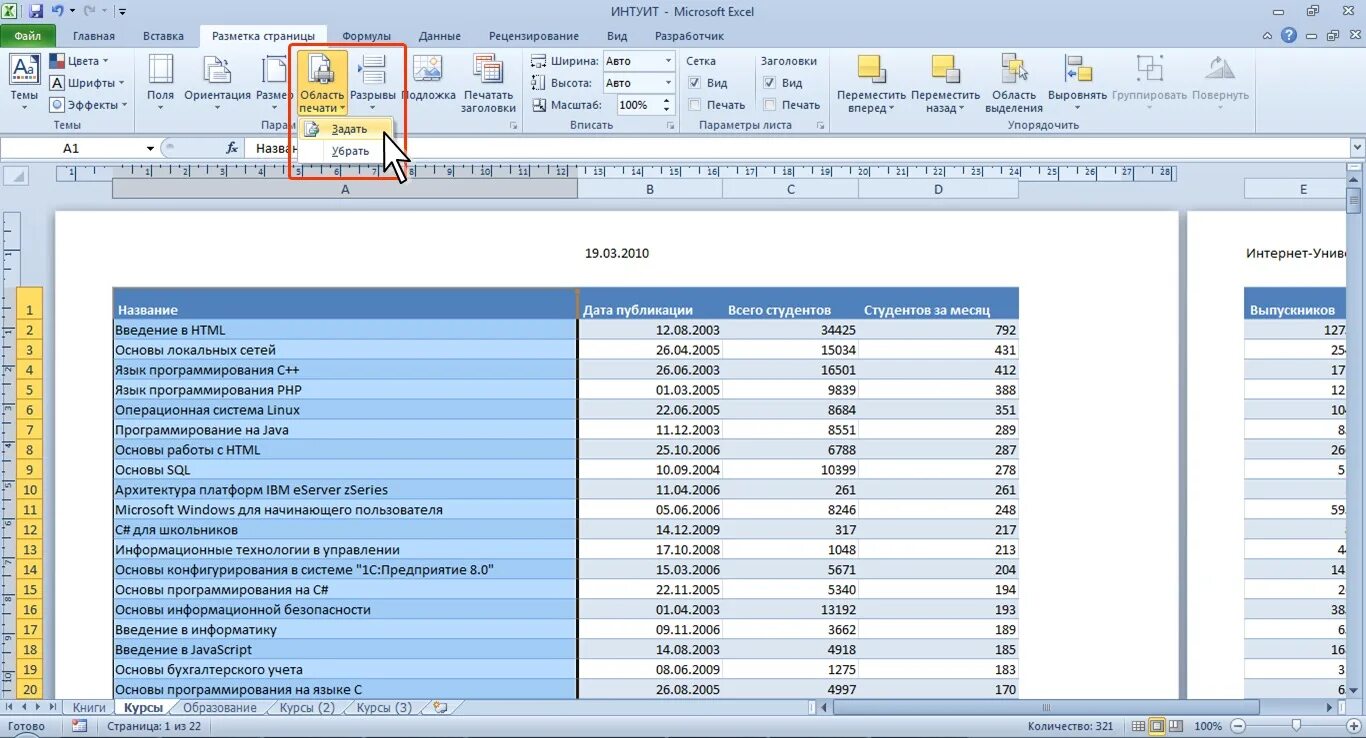Open the Scale to Fit dialog launcher
Image resolution: width=1366 pixels, height=738 pixels.
pos(670,126)
